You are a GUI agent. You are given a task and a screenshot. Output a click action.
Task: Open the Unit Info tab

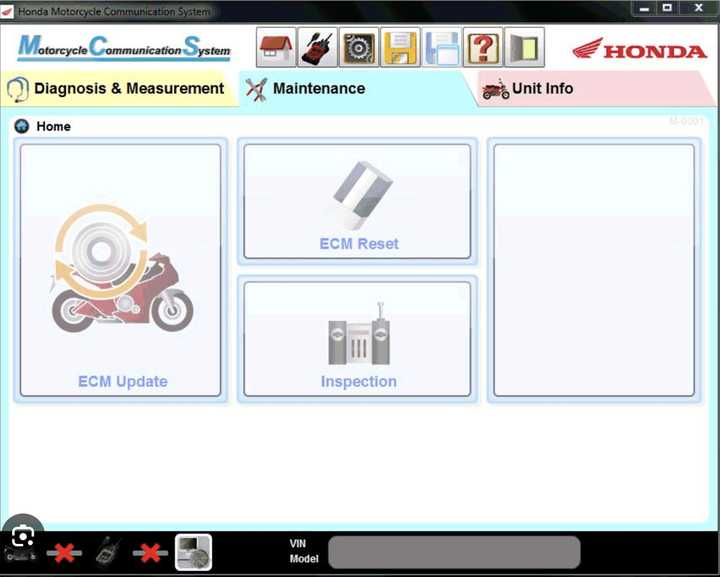(x=595, y=89)
